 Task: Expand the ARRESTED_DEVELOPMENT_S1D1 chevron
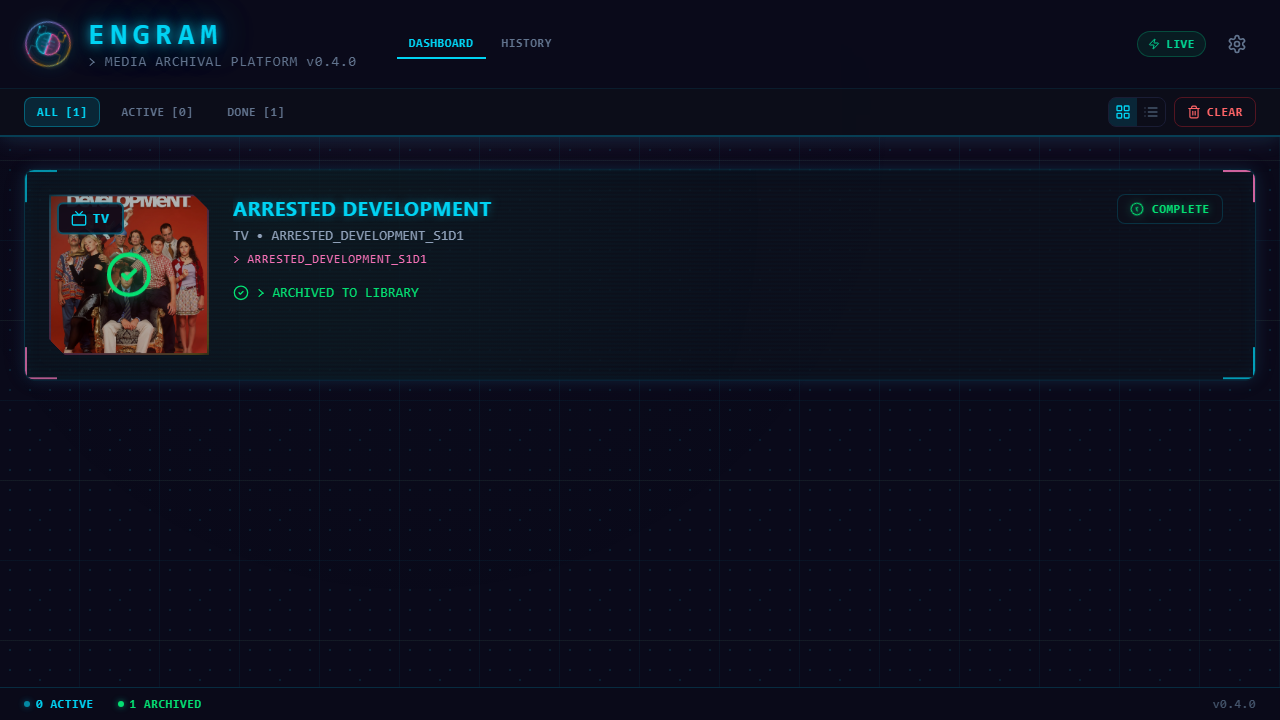(236, 259)
